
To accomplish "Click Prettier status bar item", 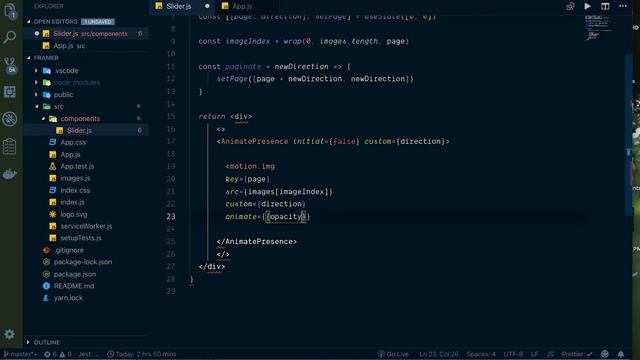I will pos(577,354).
